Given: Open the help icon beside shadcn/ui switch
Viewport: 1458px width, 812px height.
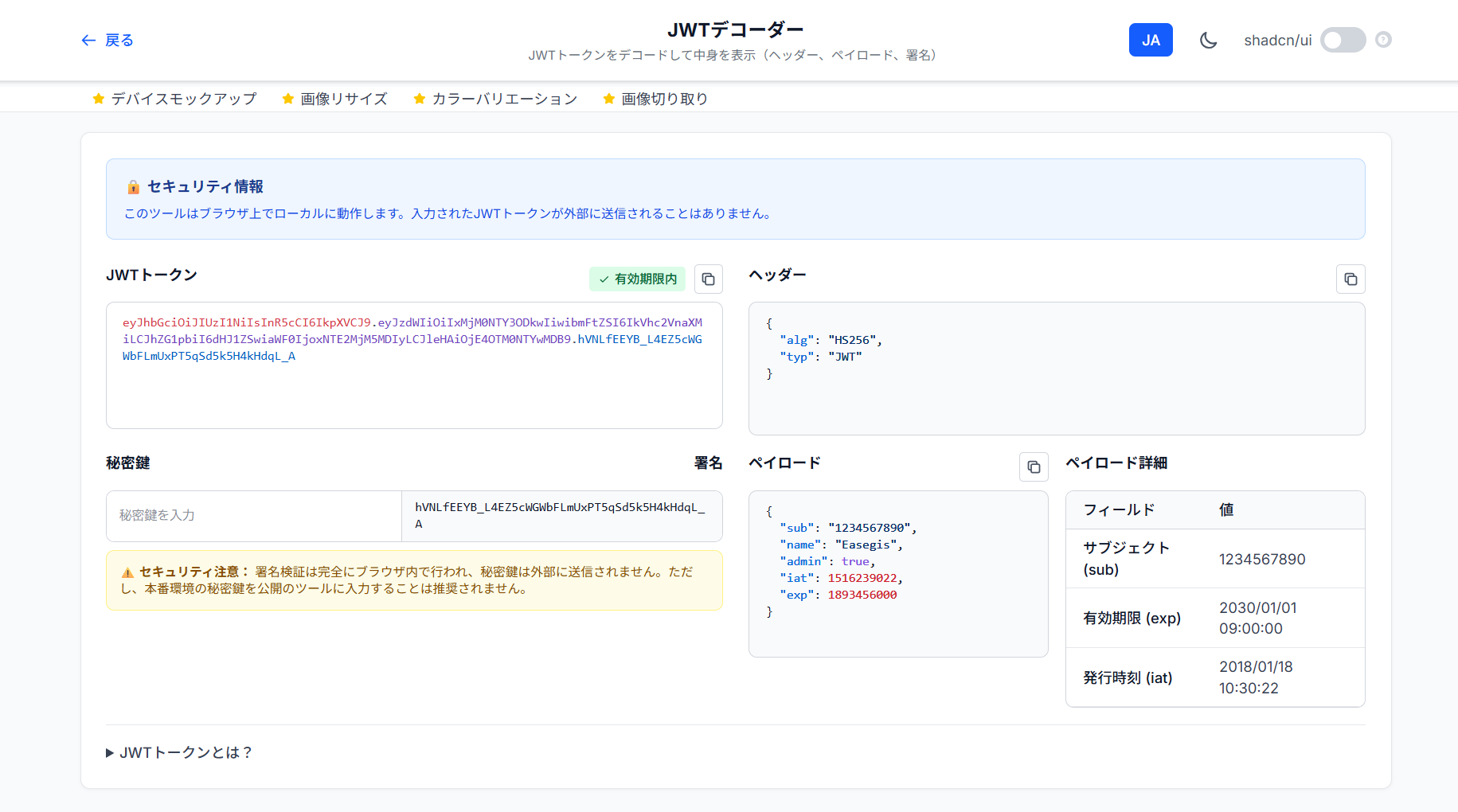Looking at the screenshot, I should pyautogui.click(x=1384, y=40).
